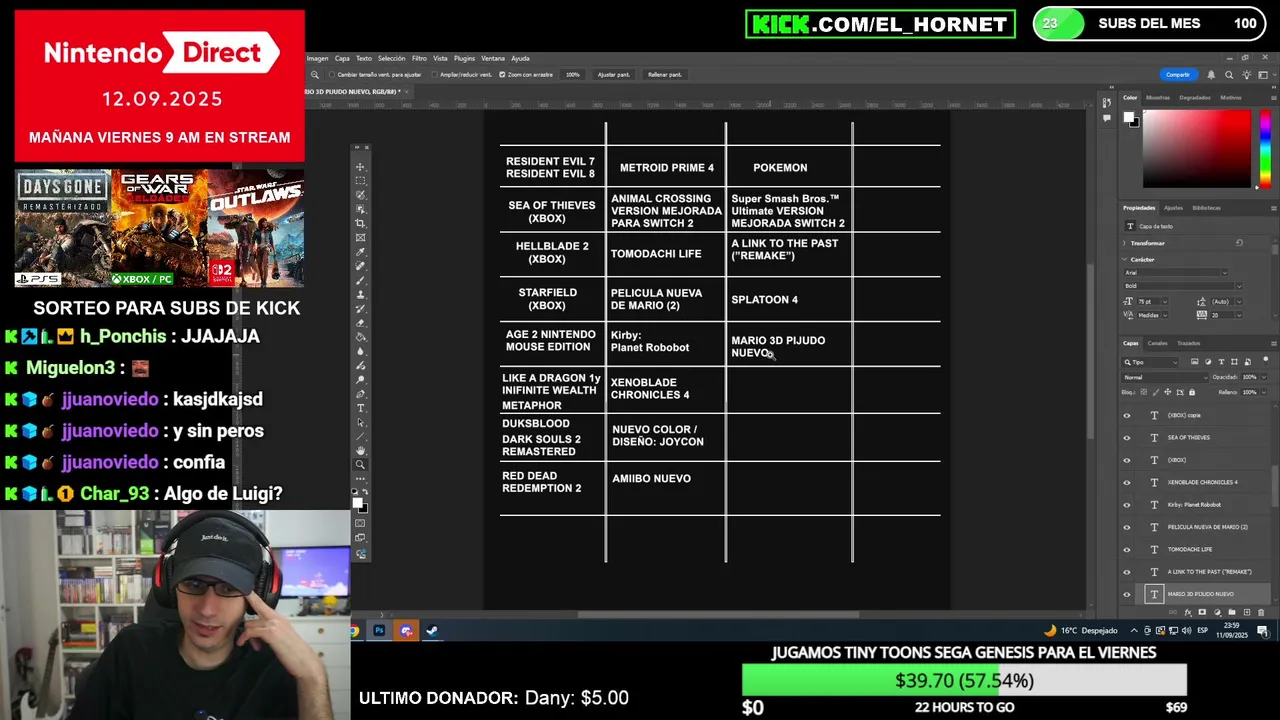Hide the Kirby: Planet Robobot layer
This screenshot has height=720, width=1280.
pos(1127,505)
